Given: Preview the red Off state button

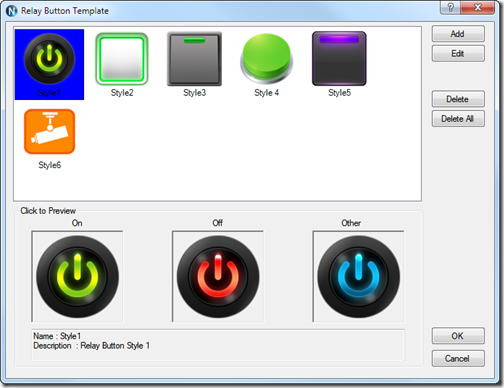Looking at the screenshot, I should (218, 277).
